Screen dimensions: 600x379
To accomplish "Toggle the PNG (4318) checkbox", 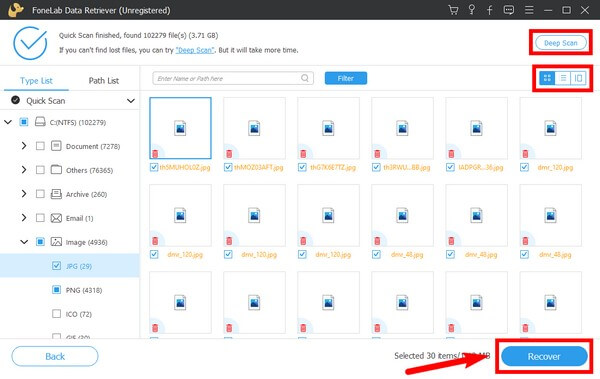I will (56, 289).
